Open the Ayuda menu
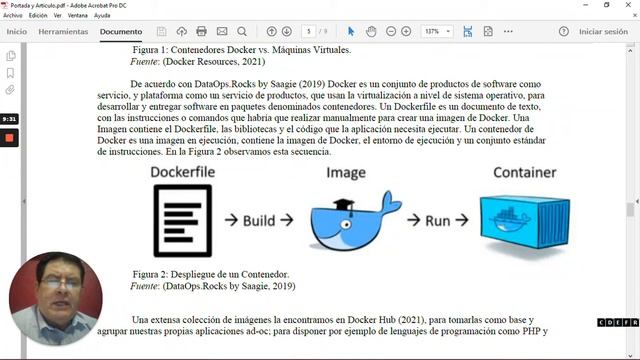 (102, 16)
